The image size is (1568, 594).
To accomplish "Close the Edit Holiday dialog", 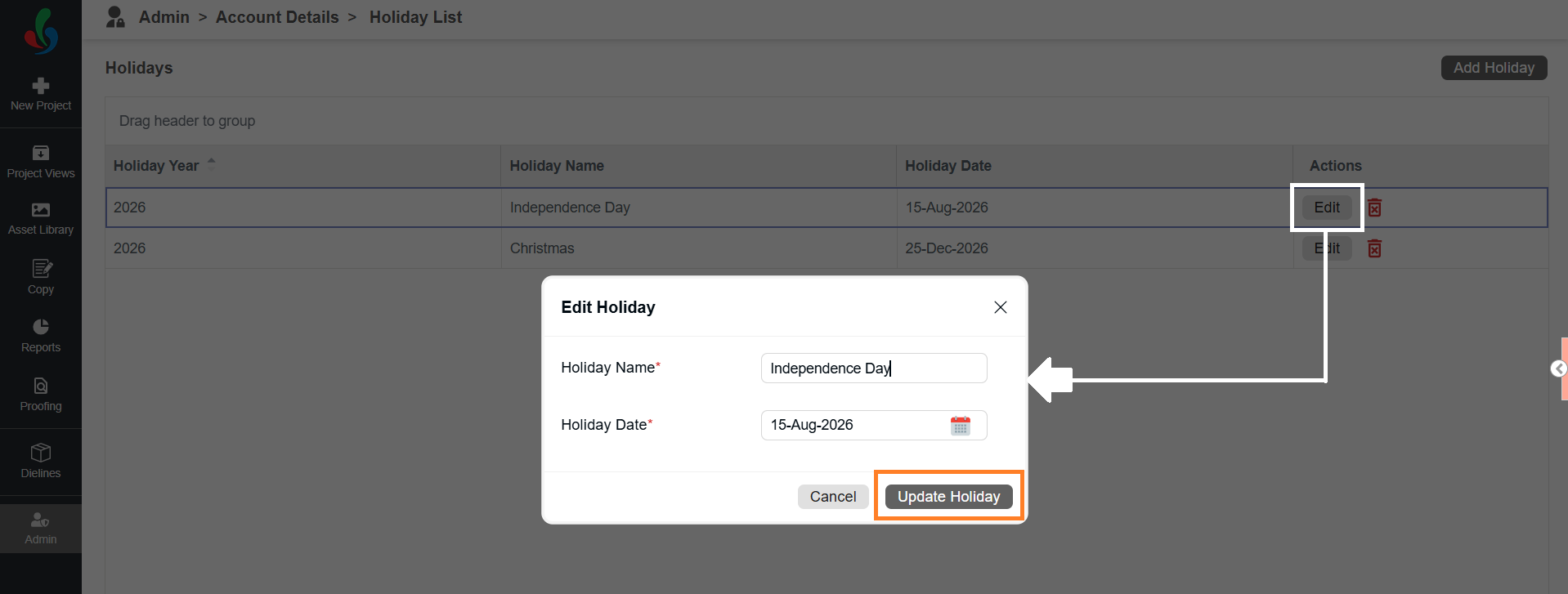I will coord(1000,307).
